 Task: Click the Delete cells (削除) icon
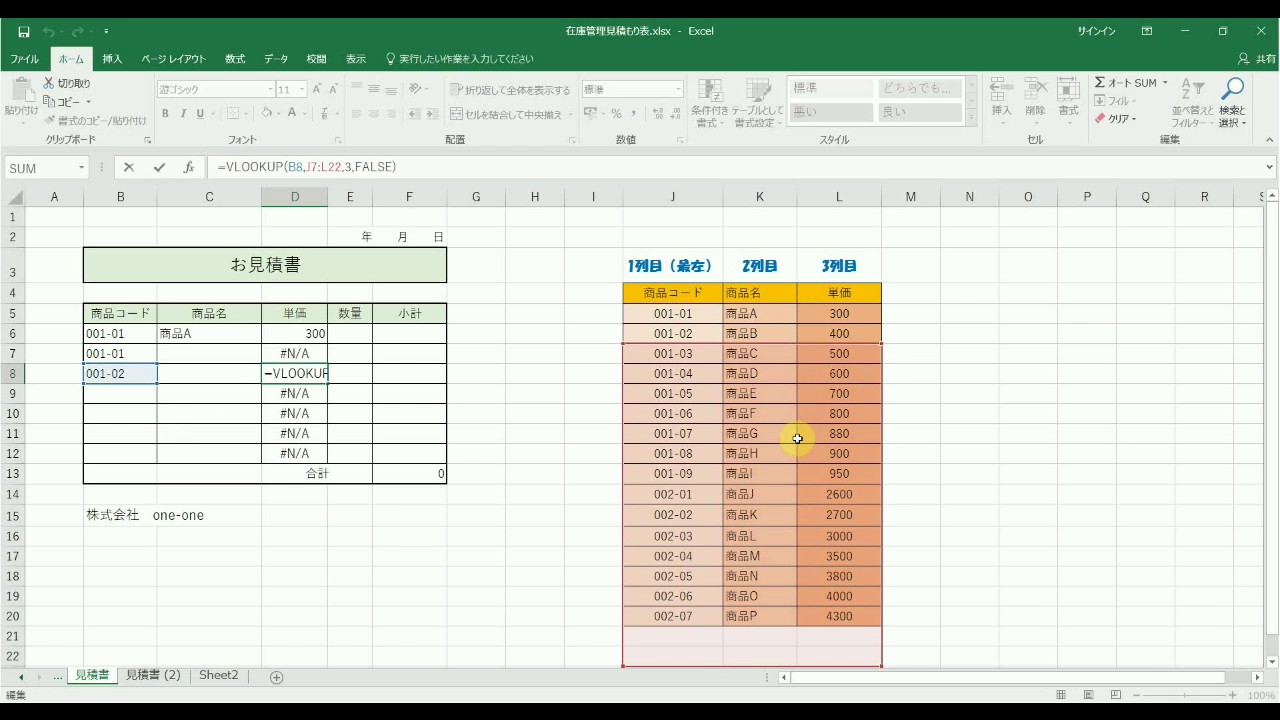(1035, 90)
